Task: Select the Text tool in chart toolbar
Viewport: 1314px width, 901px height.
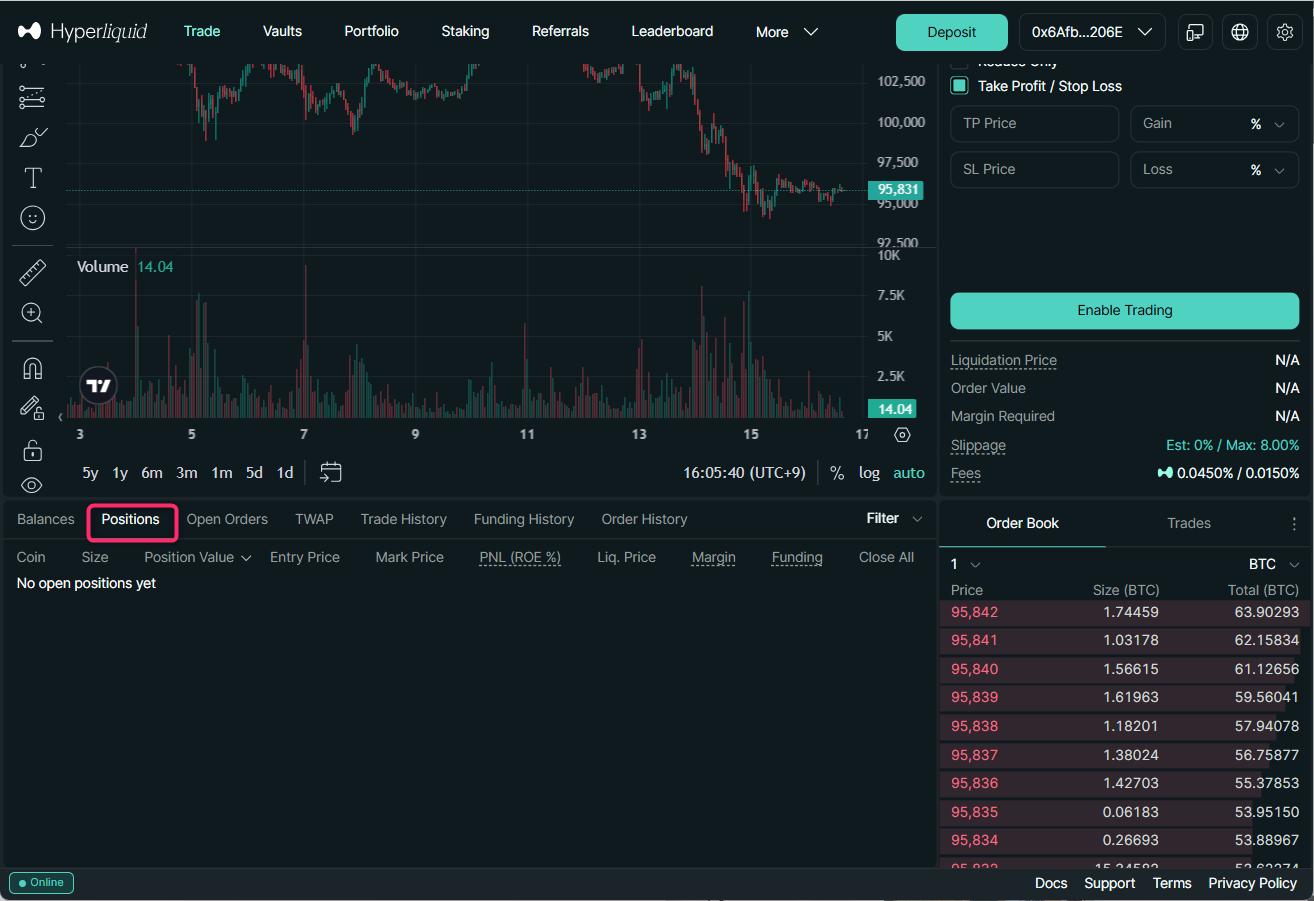Action: tap(32, 178)
